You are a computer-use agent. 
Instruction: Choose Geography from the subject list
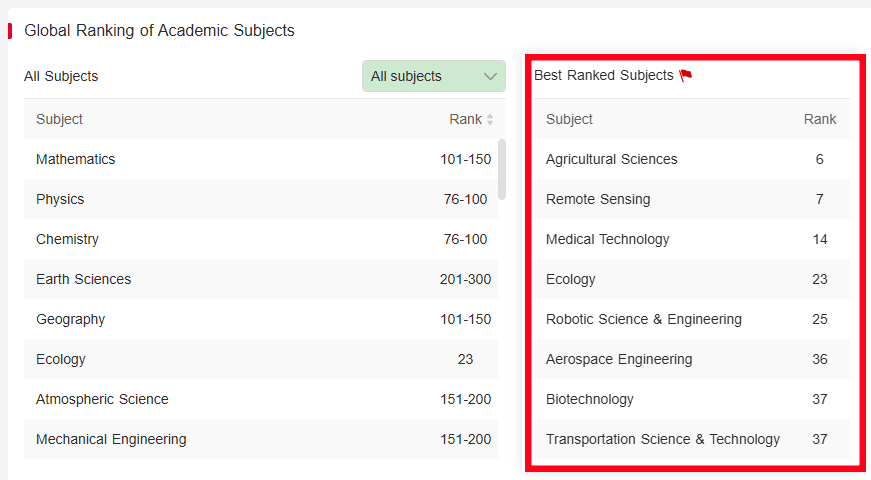coord(70,319)
